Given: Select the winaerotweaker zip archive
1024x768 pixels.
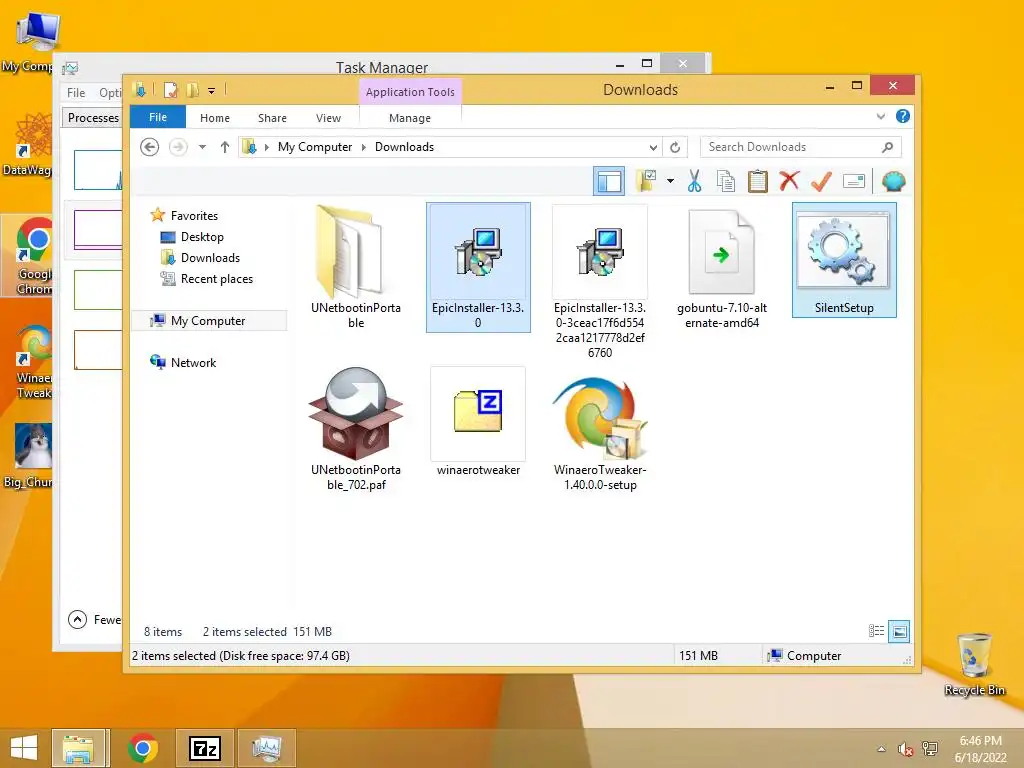Looking at the screenshot, I should click(x=478, y=422).
